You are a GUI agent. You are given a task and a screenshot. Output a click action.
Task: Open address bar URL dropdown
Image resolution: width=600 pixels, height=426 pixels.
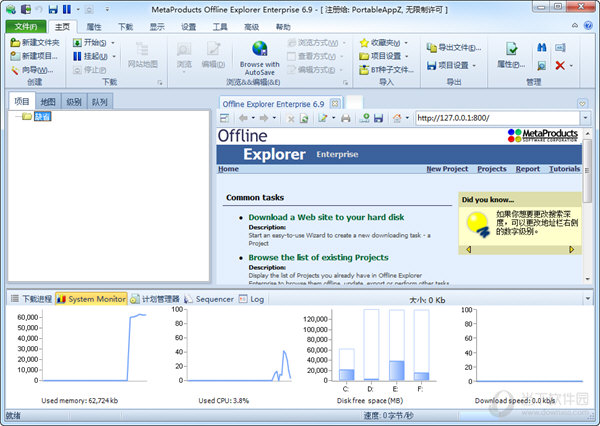(x=585, y=118)
